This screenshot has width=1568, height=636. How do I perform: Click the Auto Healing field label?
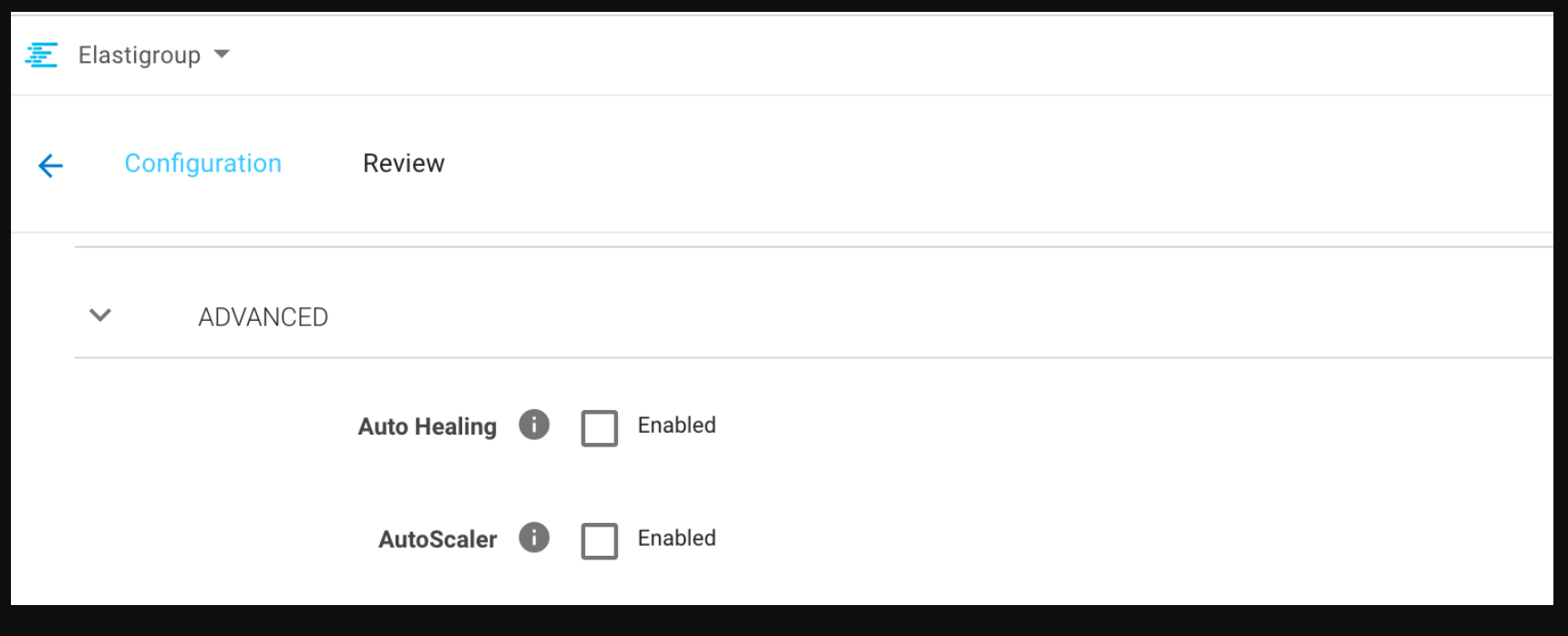[428, 426]
